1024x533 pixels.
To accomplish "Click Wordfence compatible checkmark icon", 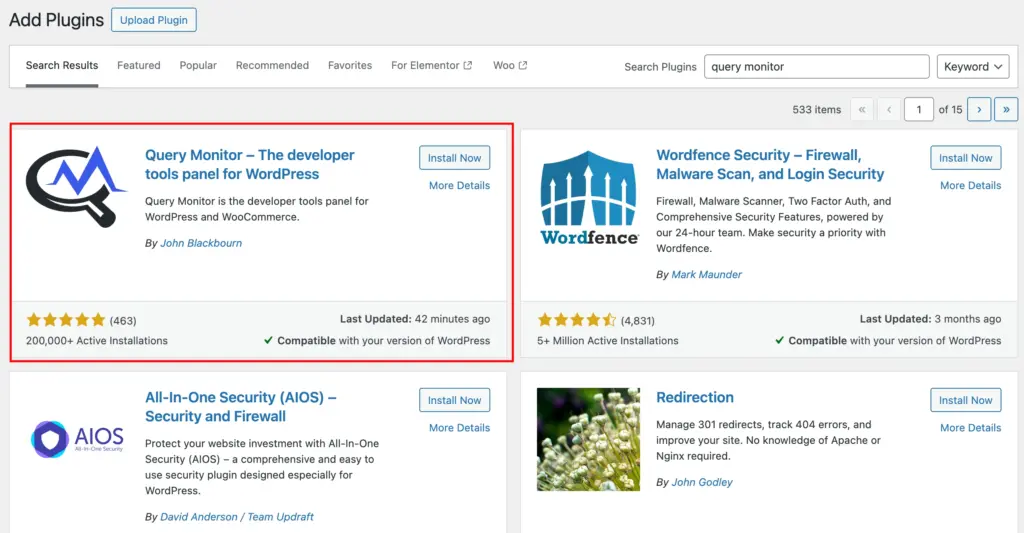I will click(779, 340).
